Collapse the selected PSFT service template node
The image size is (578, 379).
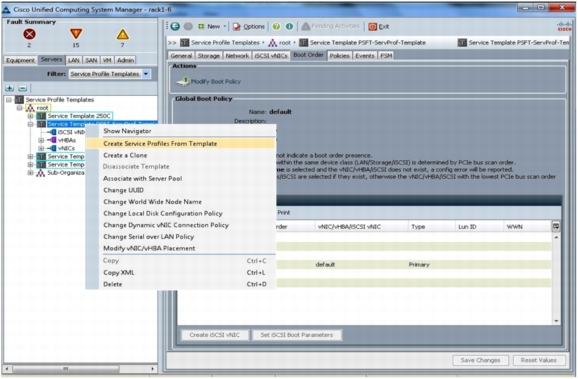pos(30,124)
